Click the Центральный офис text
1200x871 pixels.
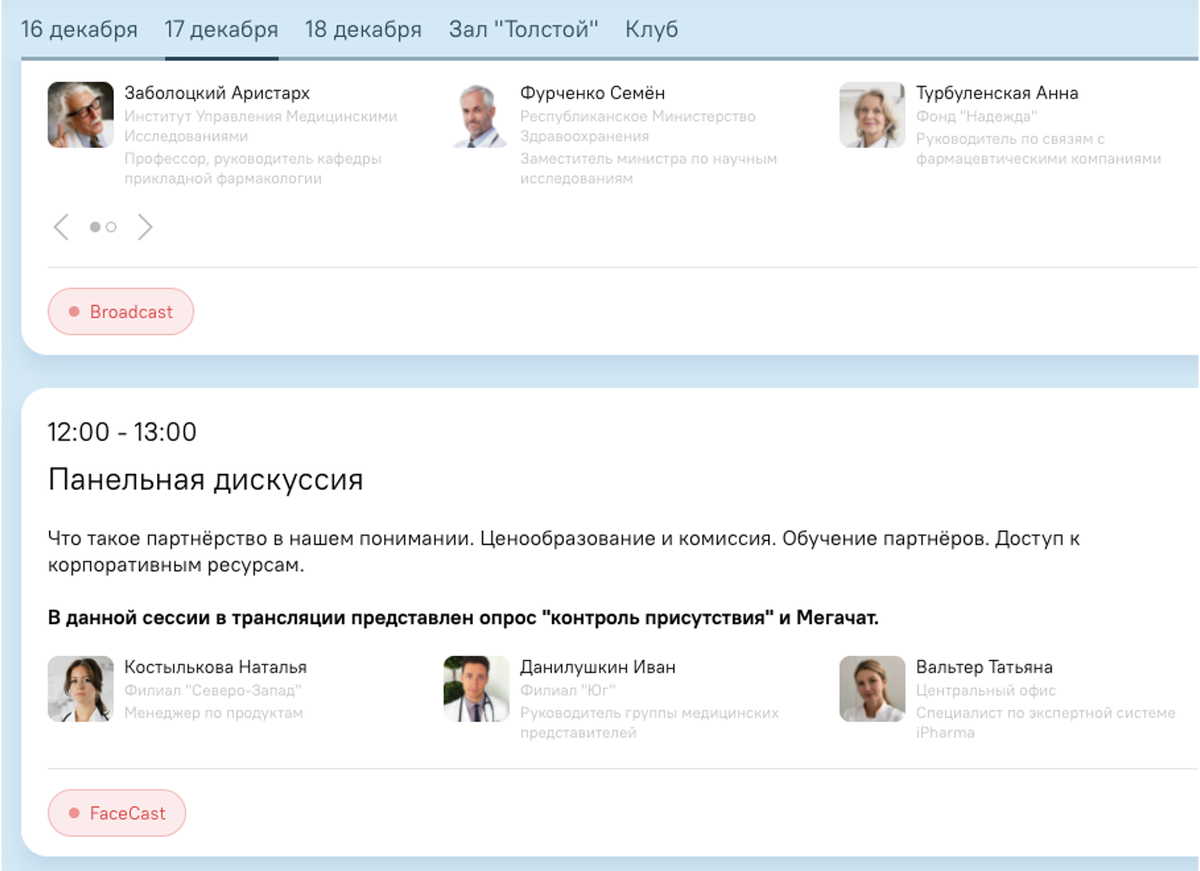pyautogui.click(x=985, y=691)
